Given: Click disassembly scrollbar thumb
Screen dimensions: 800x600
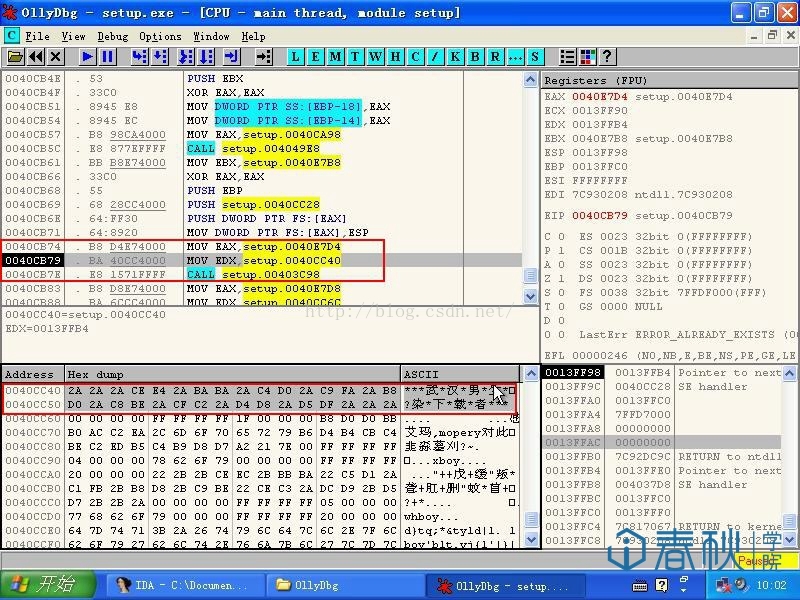Looking at the screenshot, I should tap(531, 276).
